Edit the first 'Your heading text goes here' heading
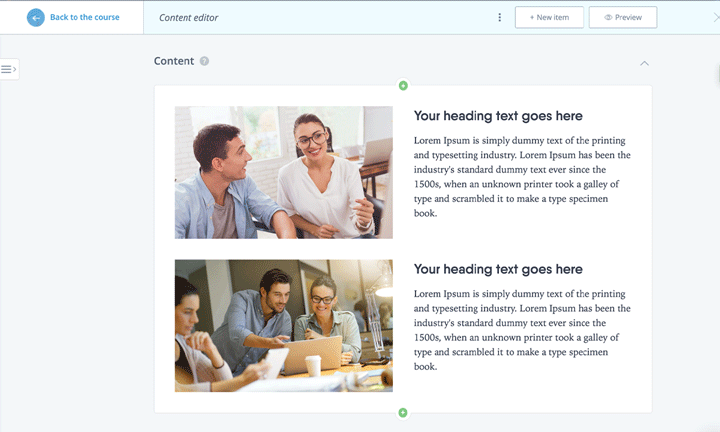720x432 pixels. coord(498,116)
